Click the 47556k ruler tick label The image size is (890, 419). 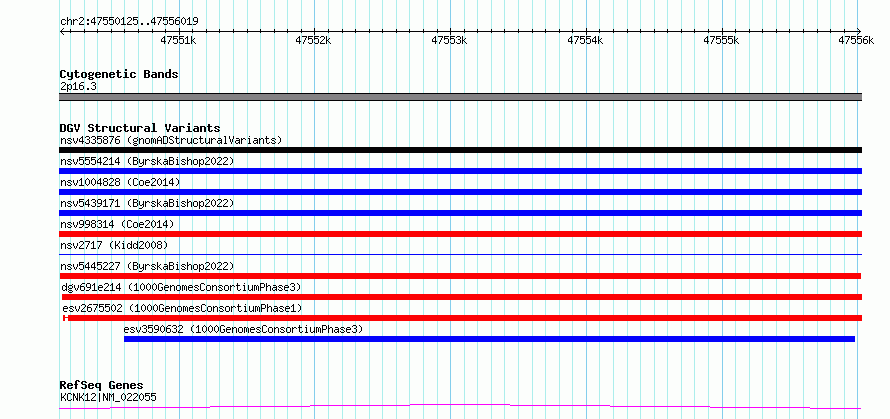857,40
